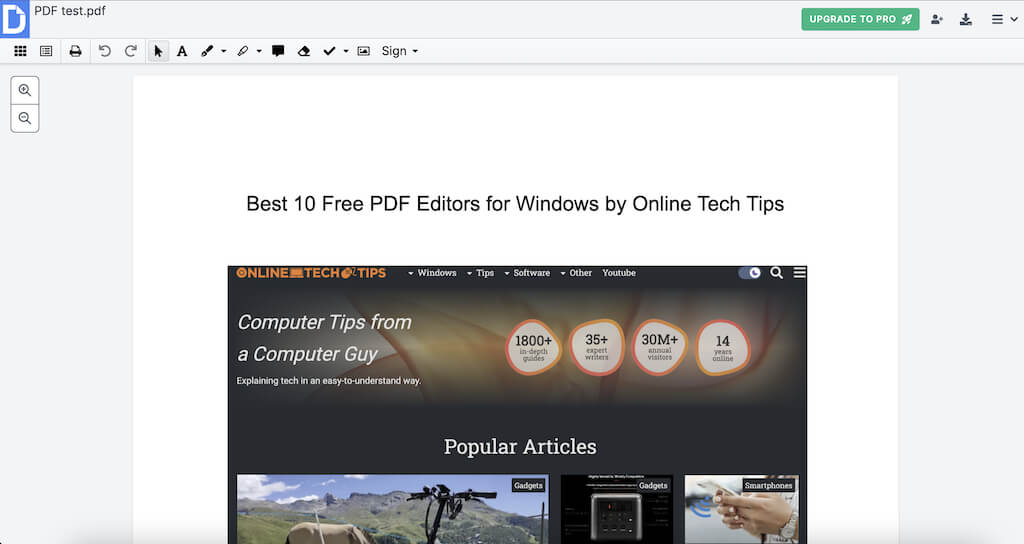Select the draw brush tool
Viewport: 1024px width, 544px height.
point(207,51)
